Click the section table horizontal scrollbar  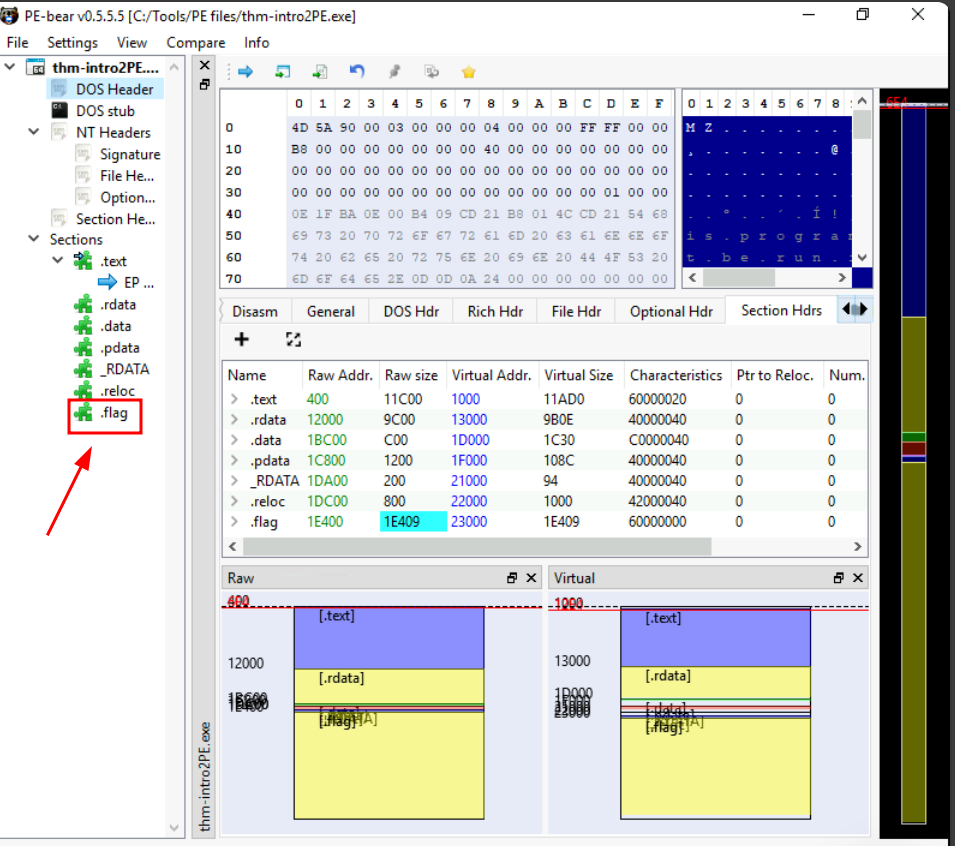click(477, 546)
